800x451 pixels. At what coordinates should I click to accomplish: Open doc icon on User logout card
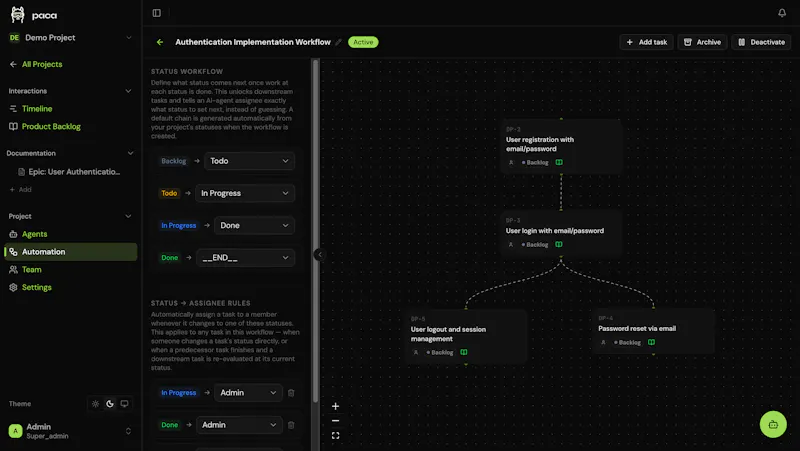(464, 352)
